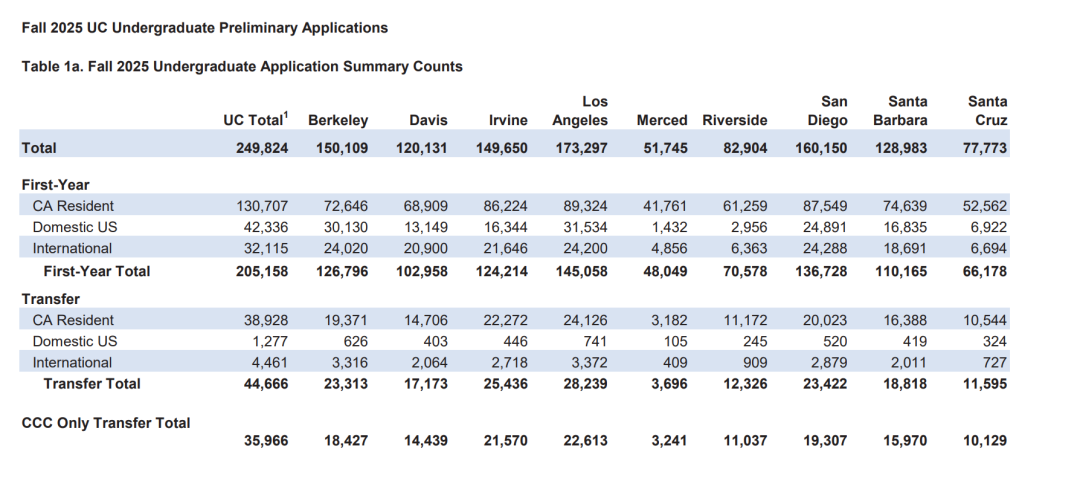Select UC Transfer Total 44,666
The image size is (1080, 498).
click(x=266, y=384)
